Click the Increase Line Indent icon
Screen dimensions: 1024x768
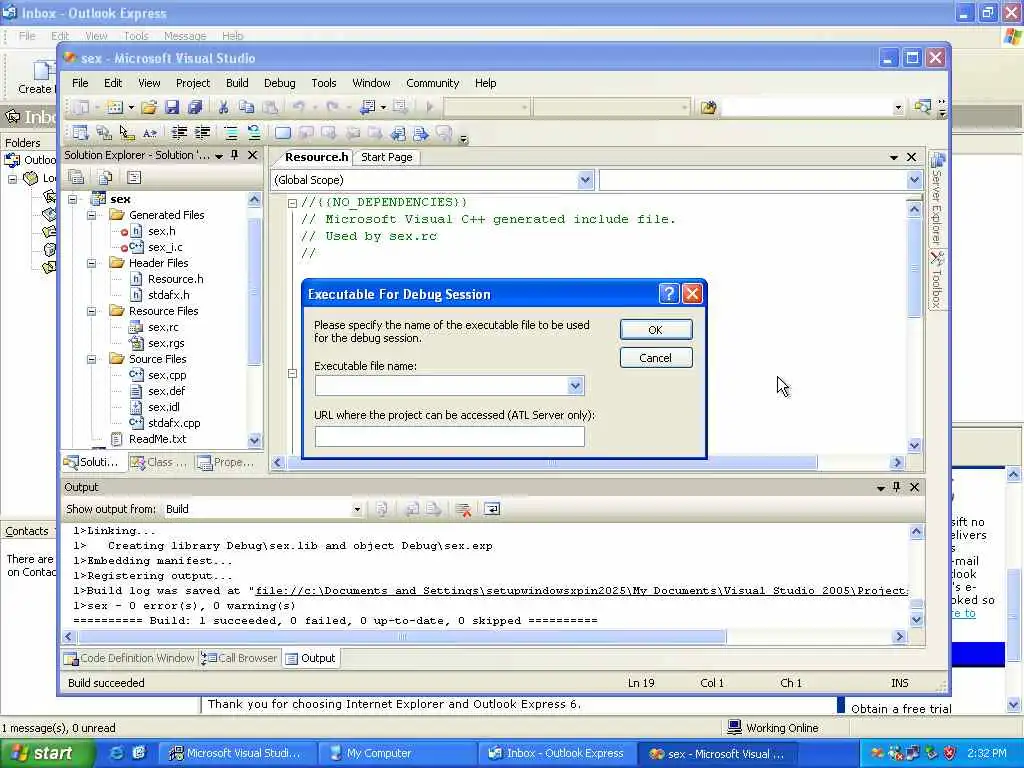click(x=202, y=133)
